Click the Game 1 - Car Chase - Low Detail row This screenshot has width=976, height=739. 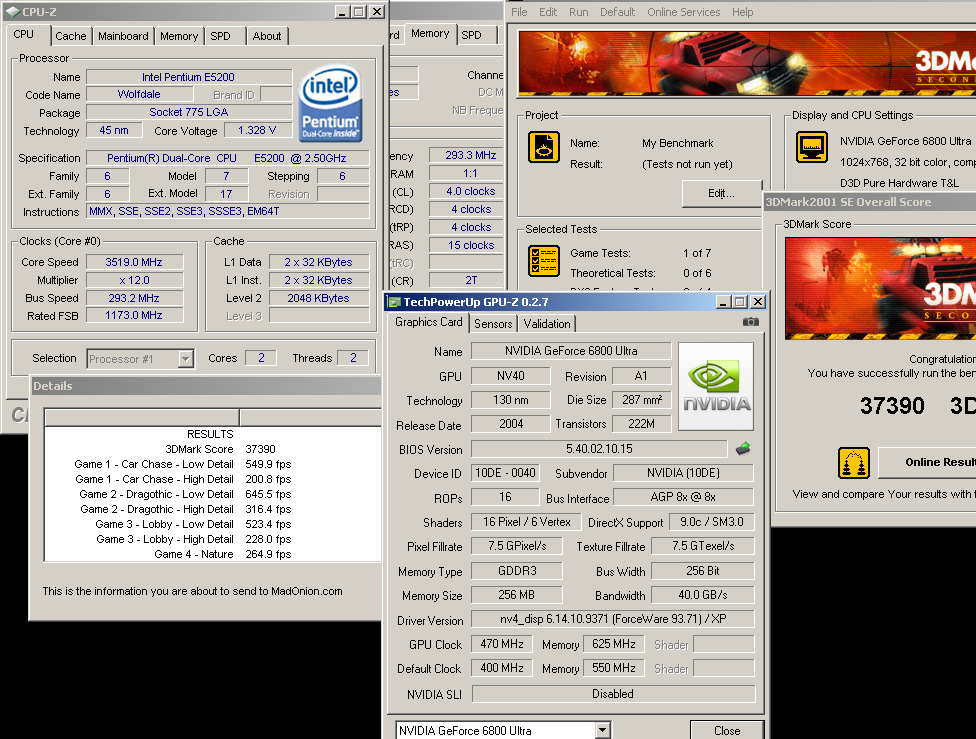point(213,464)
